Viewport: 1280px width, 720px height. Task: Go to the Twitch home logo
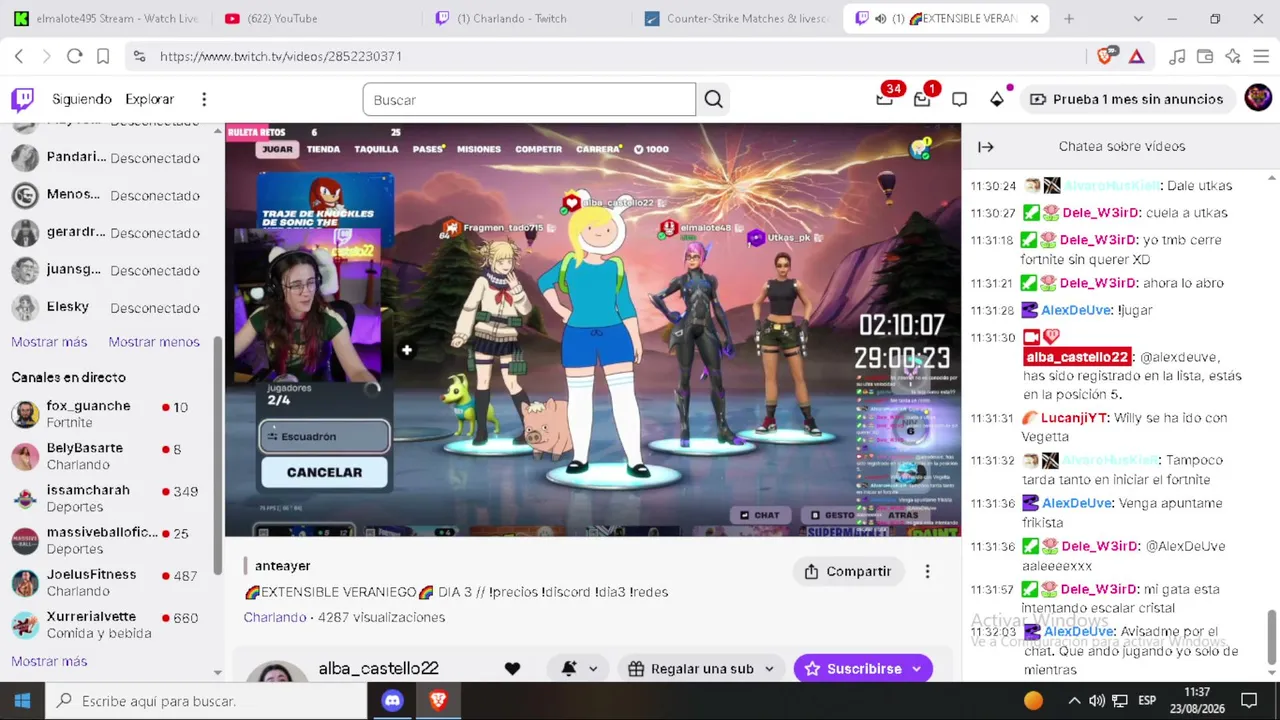(22, 99)
